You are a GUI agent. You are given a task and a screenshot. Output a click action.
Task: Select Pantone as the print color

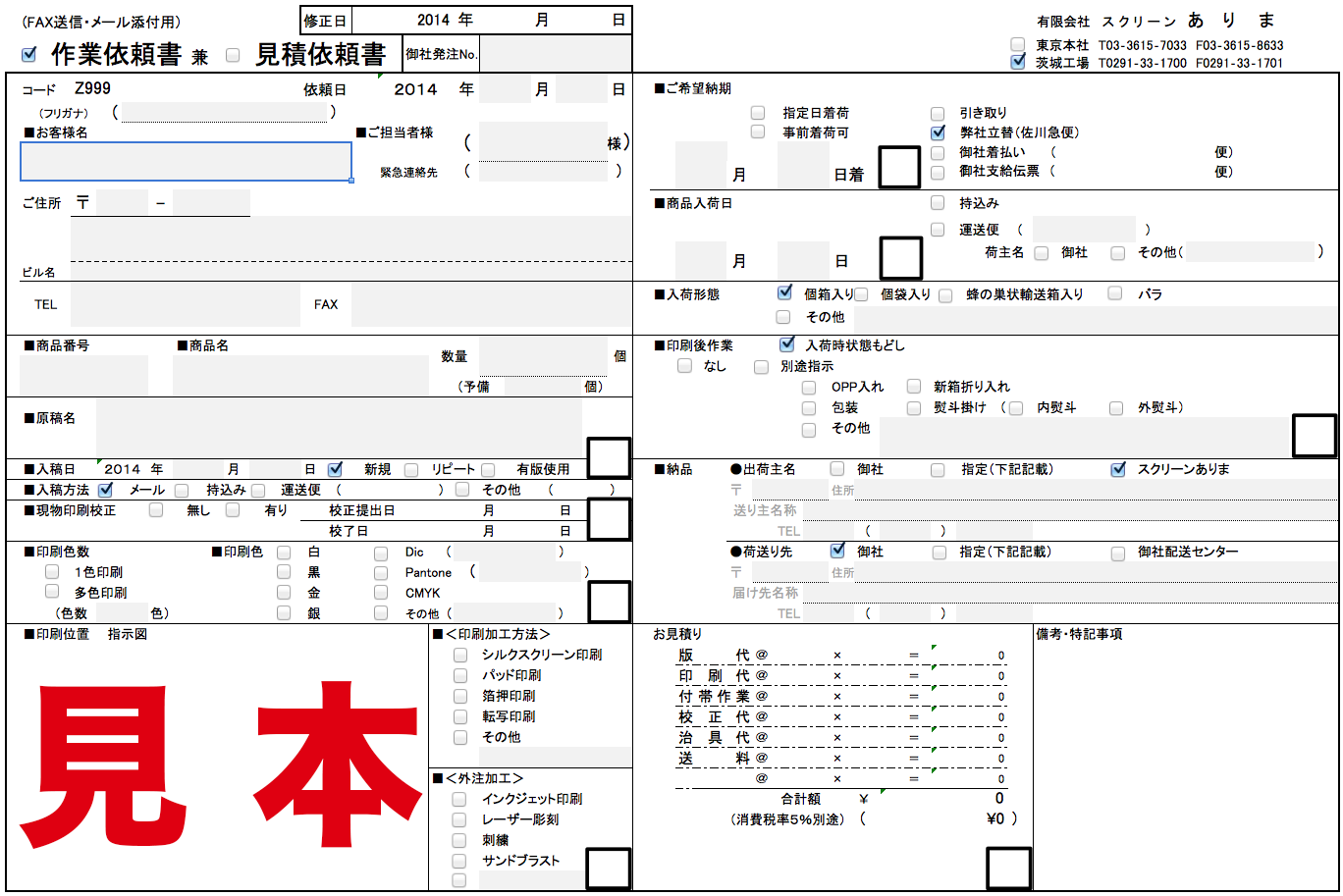coord(378,571)
